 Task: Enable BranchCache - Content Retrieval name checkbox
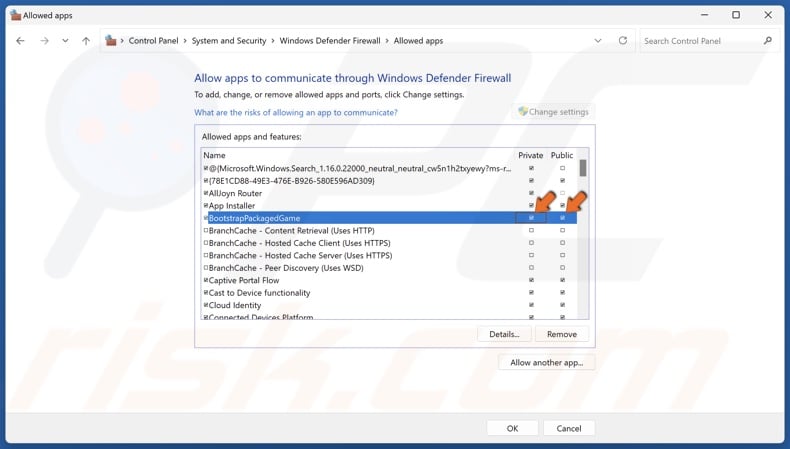(x=206, y=231)
